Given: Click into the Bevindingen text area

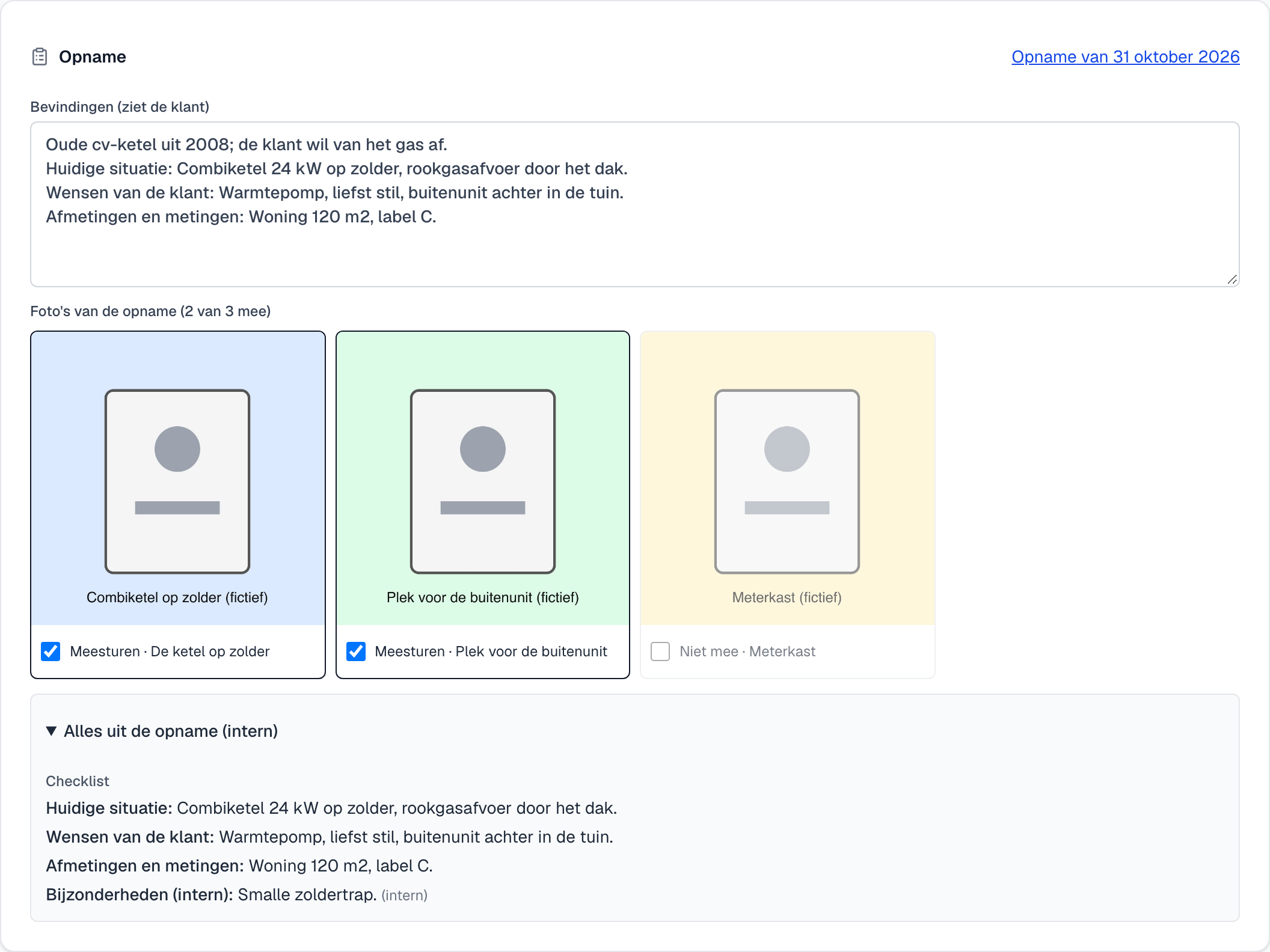Looking at the screenshot, I should tap(635, 204).
